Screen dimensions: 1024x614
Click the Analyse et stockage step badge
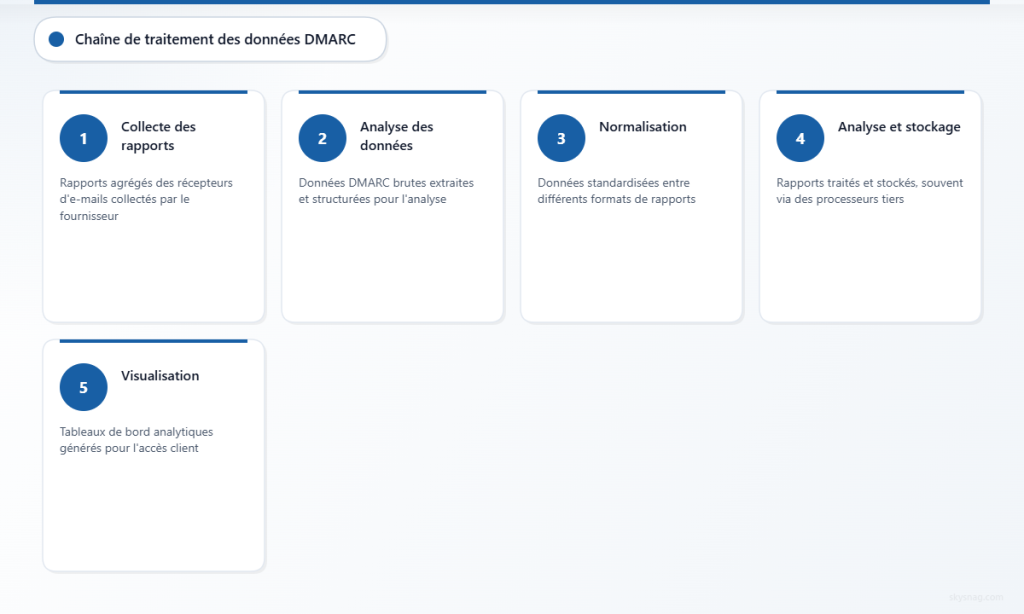[800, 138]
